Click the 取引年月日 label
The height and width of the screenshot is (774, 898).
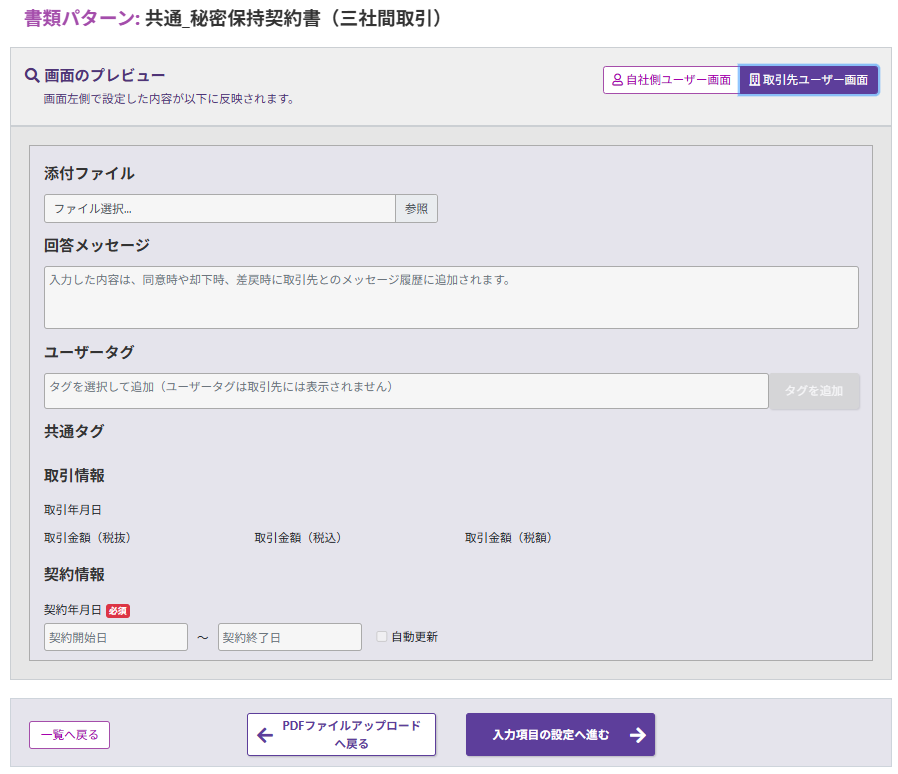[73, 509]
